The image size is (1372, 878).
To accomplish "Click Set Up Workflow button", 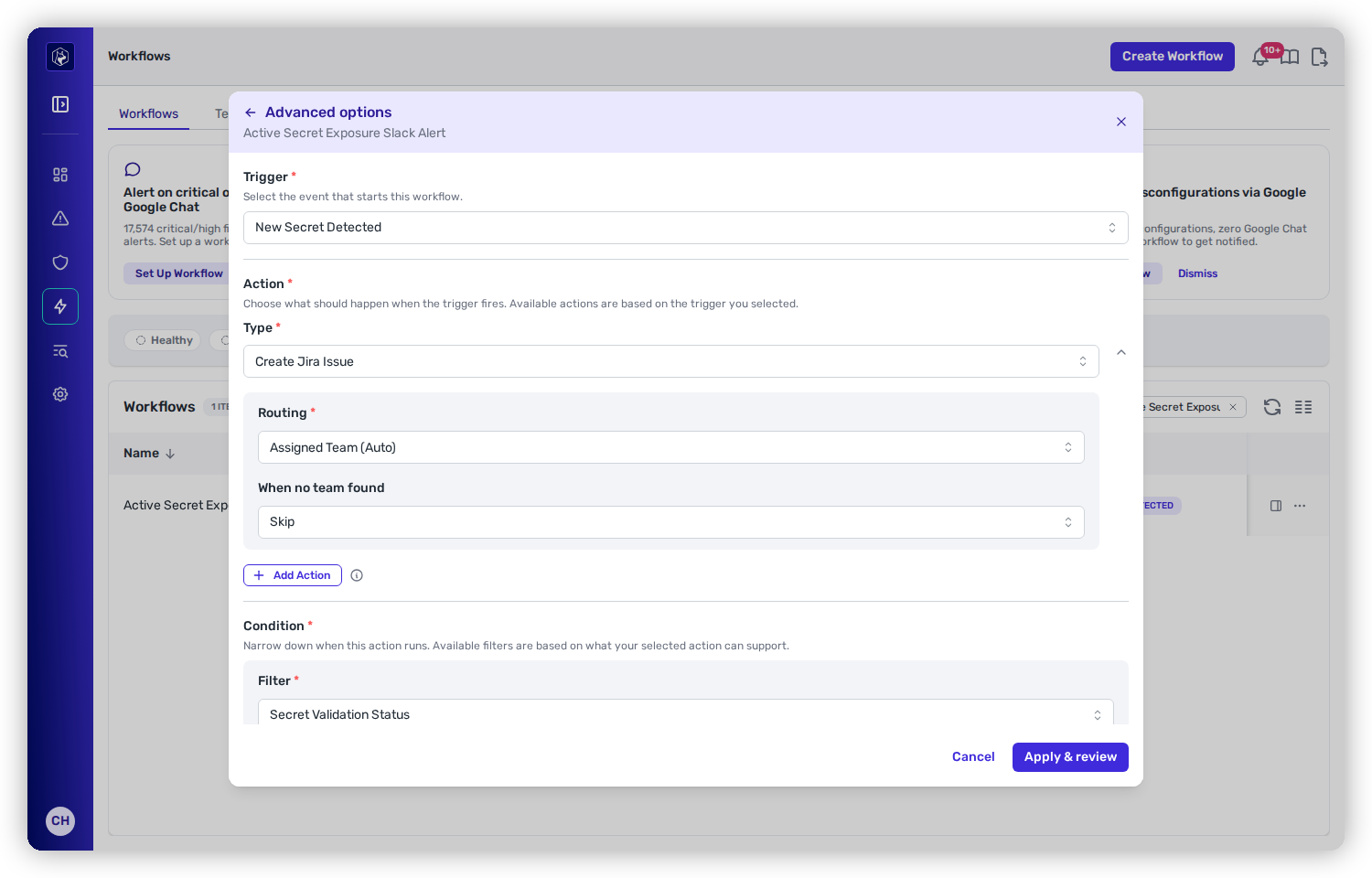I will click(x=178, y=273).
